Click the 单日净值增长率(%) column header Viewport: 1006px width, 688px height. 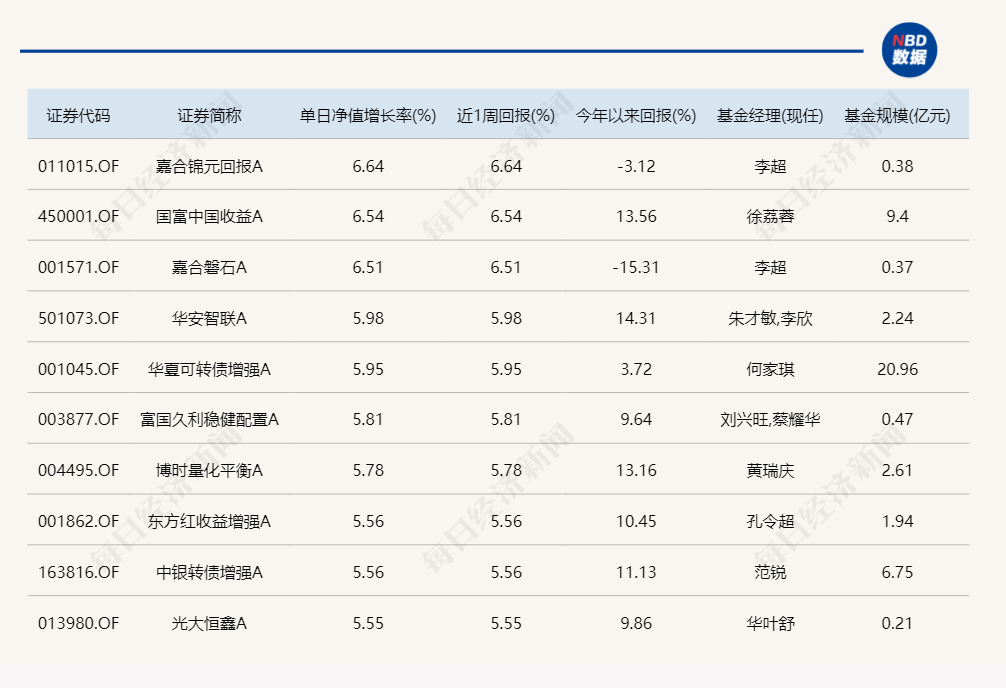[x=368, y=116]
